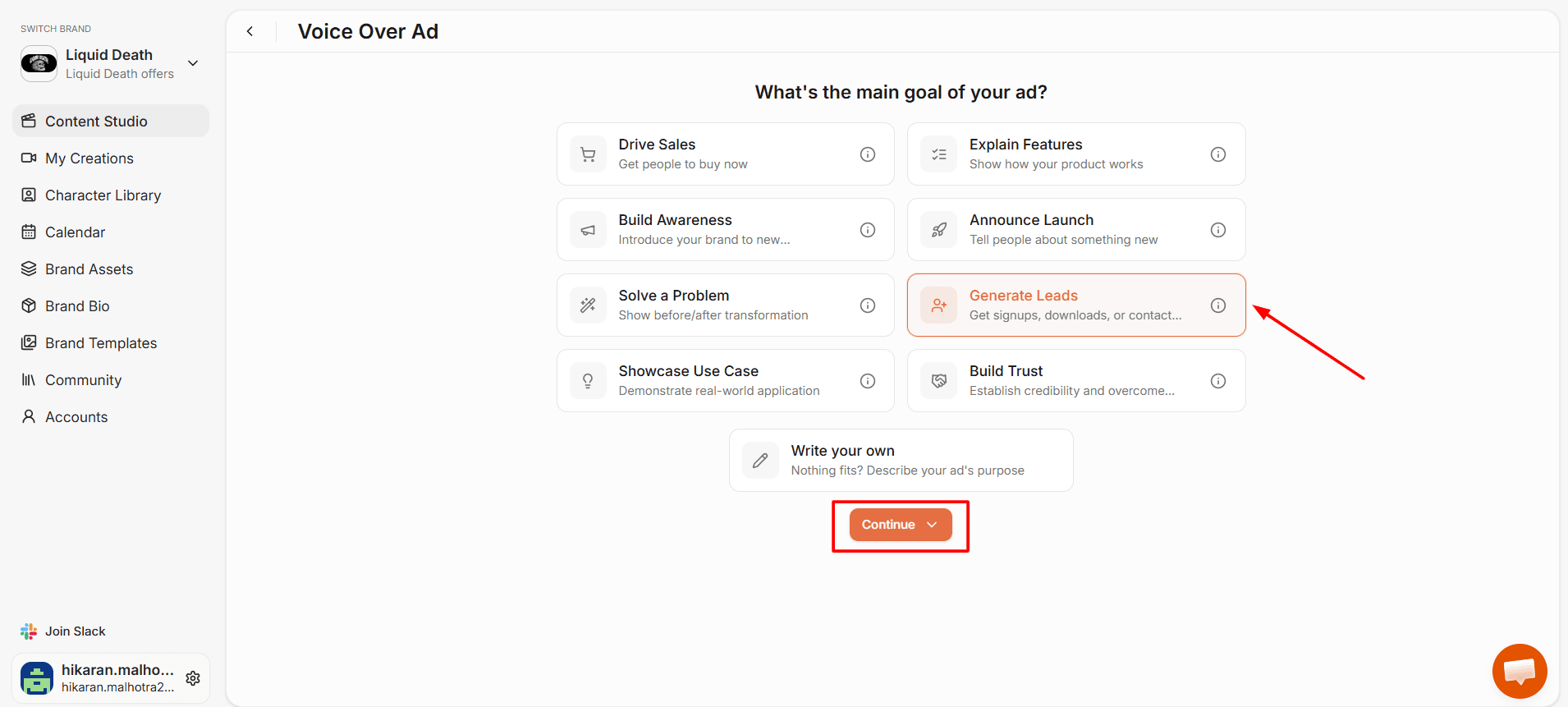Show info for Generate Leads

(x=1218, y=305)
